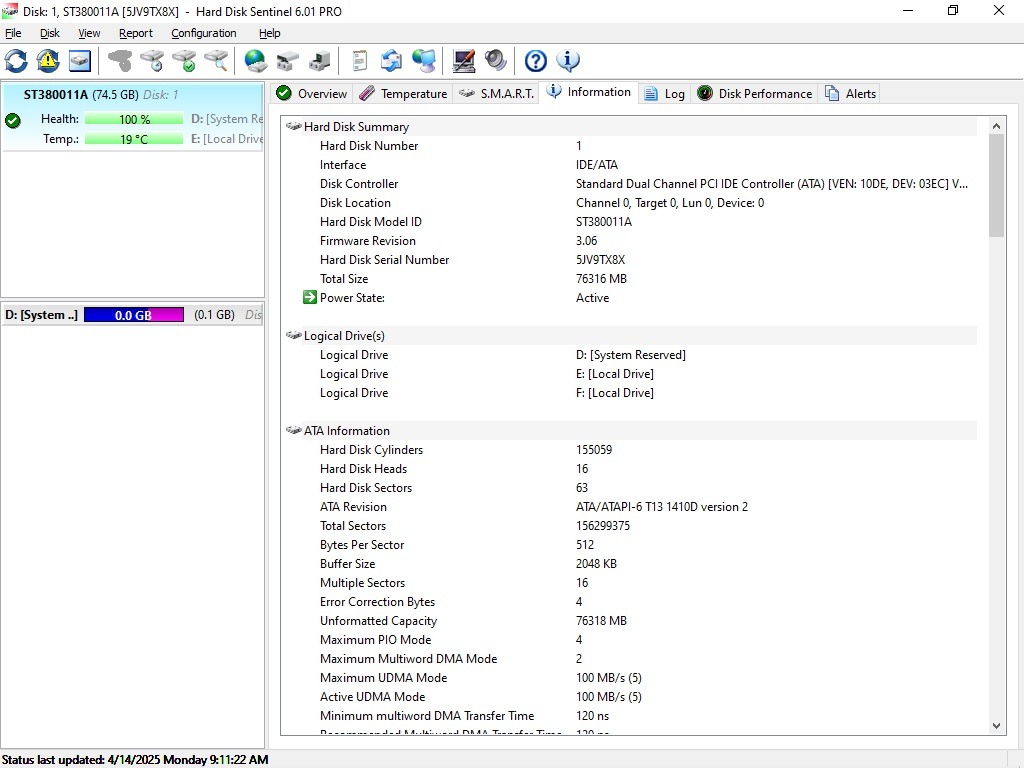The width and height of the screenshot is (1024, 768).
Task: Click the Interface value IDE/ATA
Action: (597, 165)
